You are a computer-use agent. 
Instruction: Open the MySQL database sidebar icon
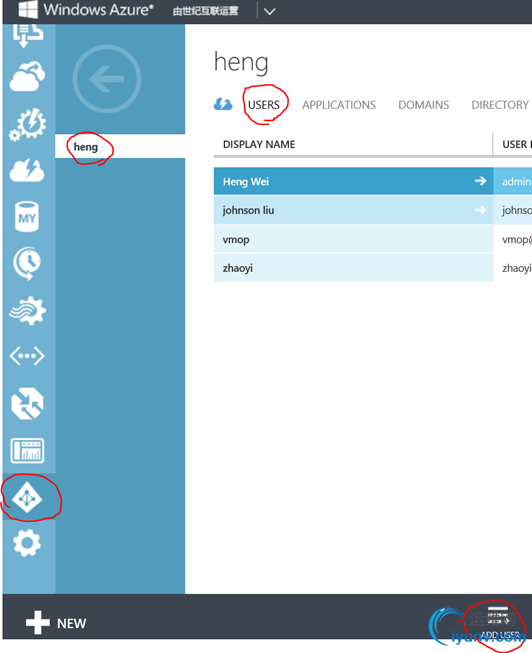point(27,217)
